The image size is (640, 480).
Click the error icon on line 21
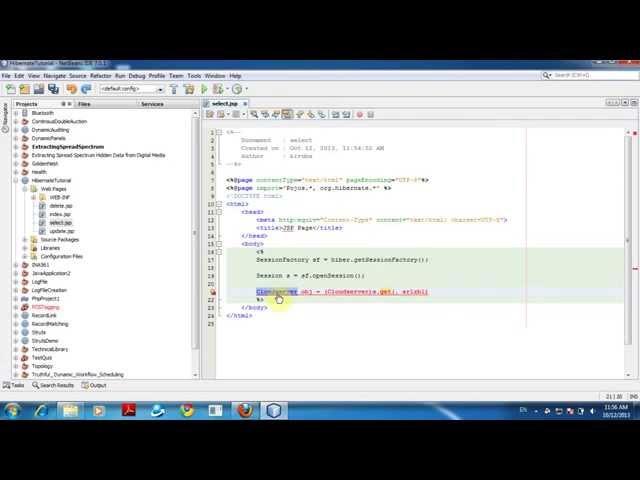coord(213,292)
